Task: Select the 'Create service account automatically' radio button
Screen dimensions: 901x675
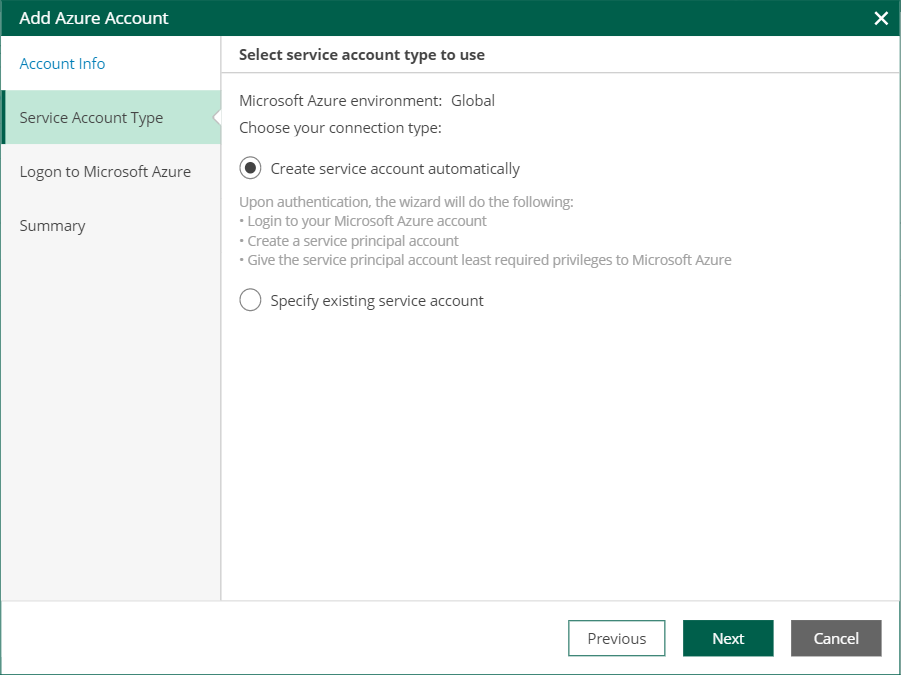Action: [250, 168]
